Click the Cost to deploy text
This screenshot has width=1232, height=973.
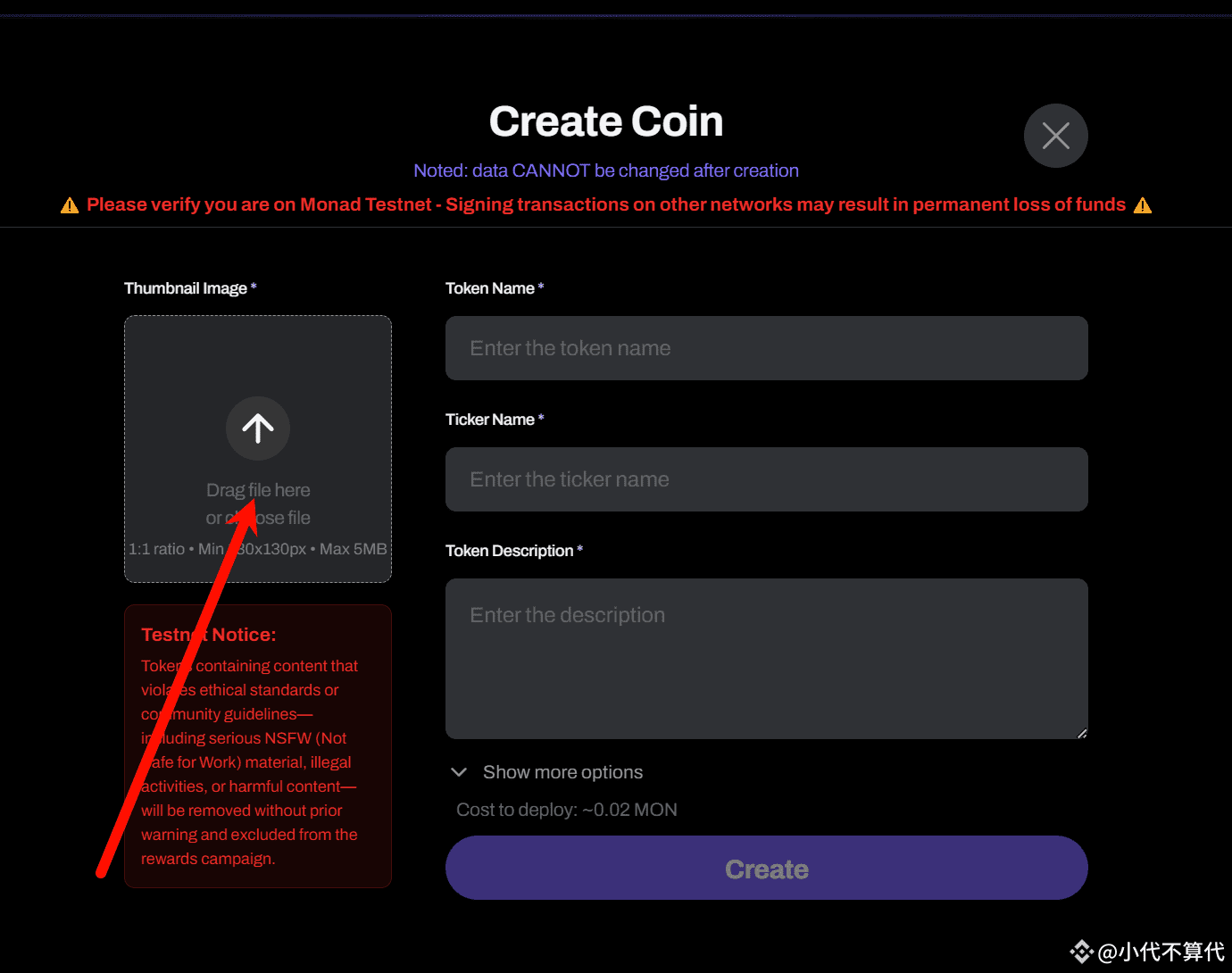click(567, 810)
